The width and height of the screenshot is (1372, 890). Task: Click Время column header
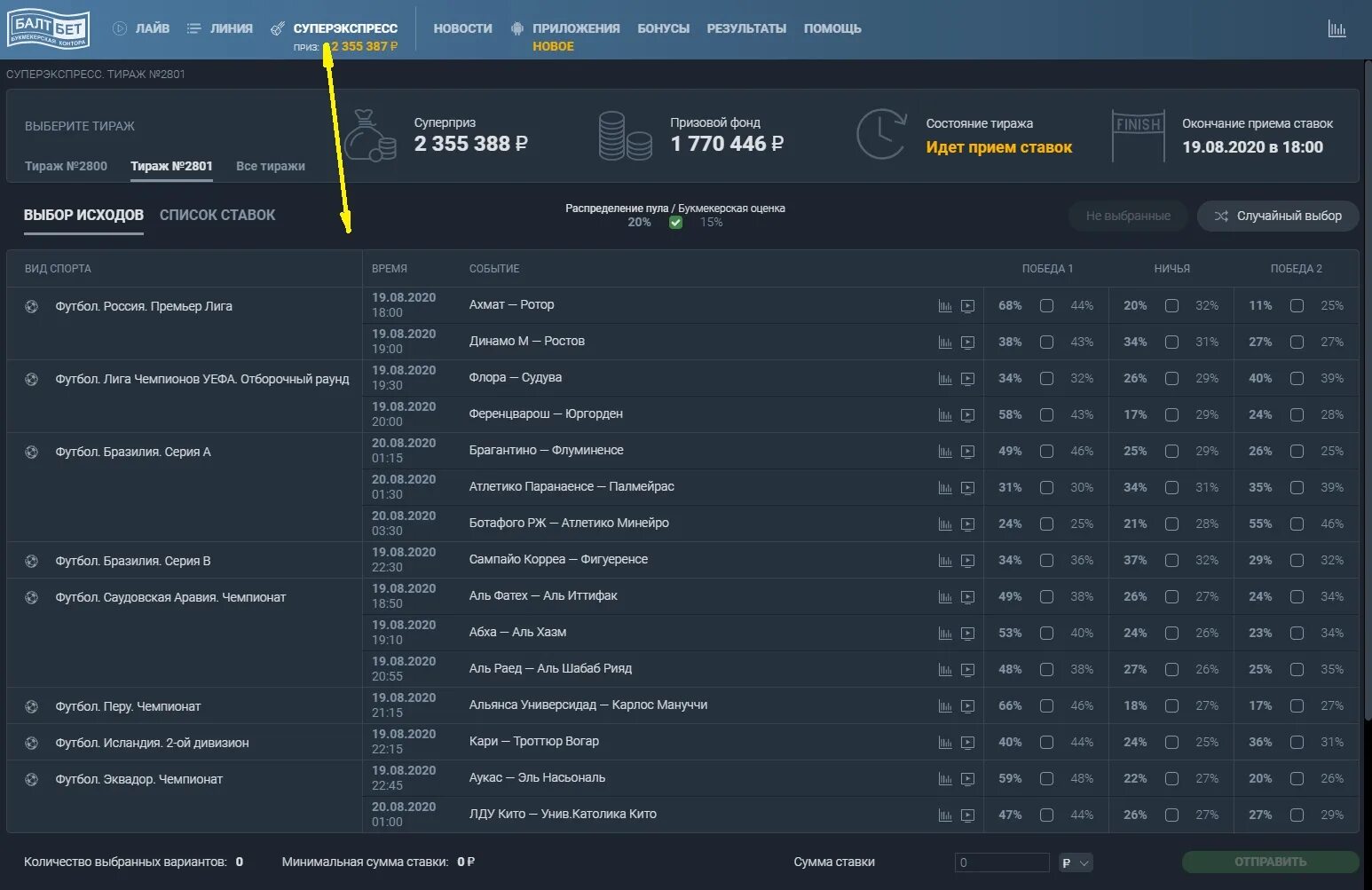[390, 269]
